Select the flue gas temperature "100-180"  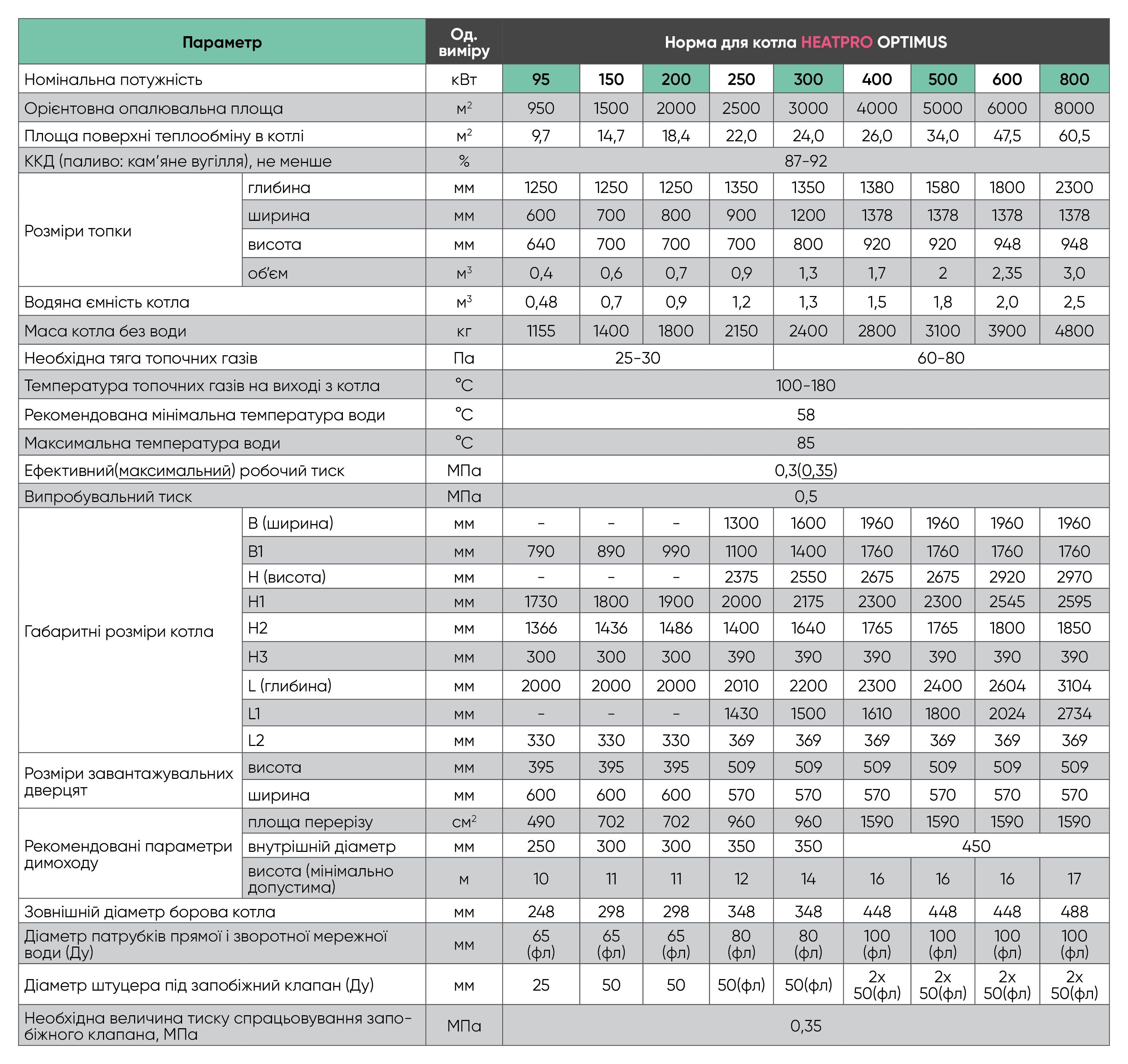(x=806, y=385)
